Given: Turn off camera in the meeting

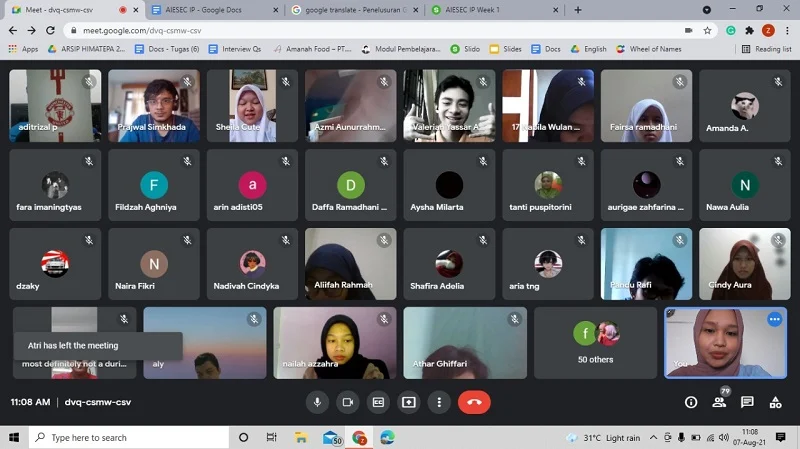Looking at the screenshot, I should click(348, 402).
